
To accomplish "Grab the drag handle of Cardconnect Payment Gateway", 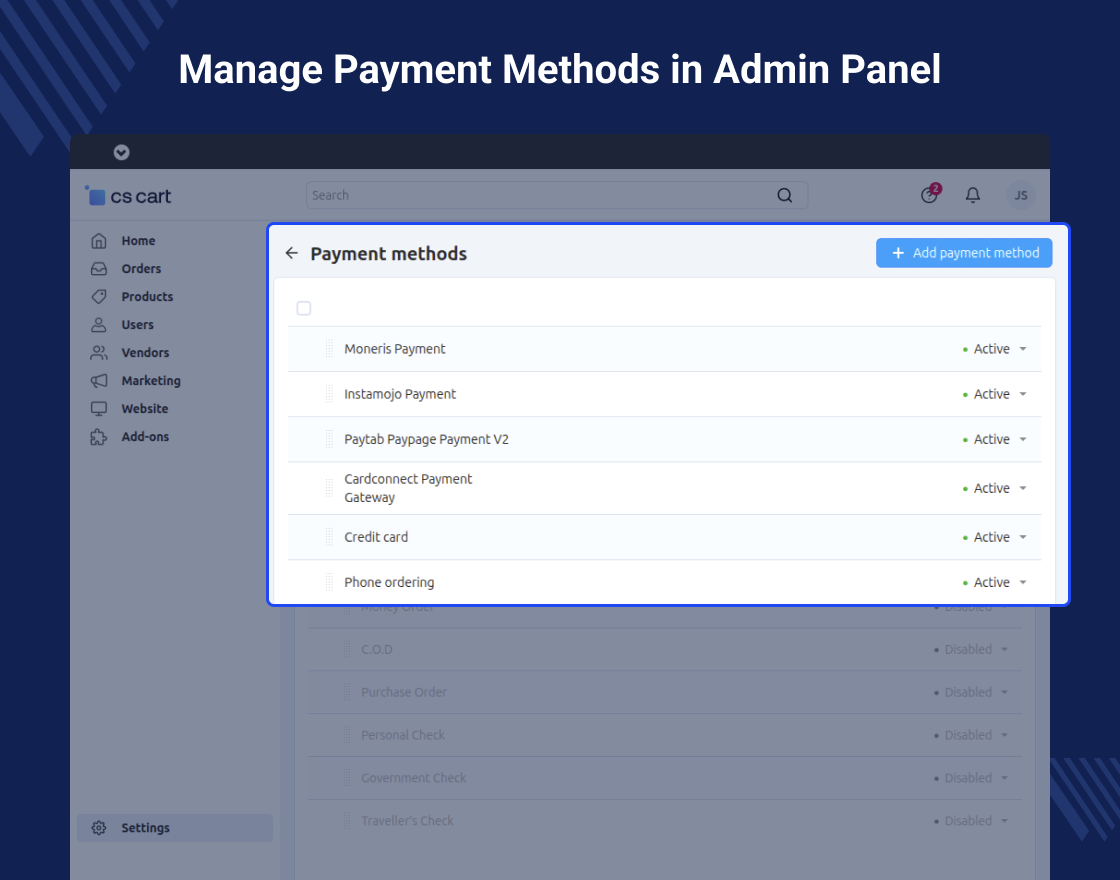I will point(329,488).
